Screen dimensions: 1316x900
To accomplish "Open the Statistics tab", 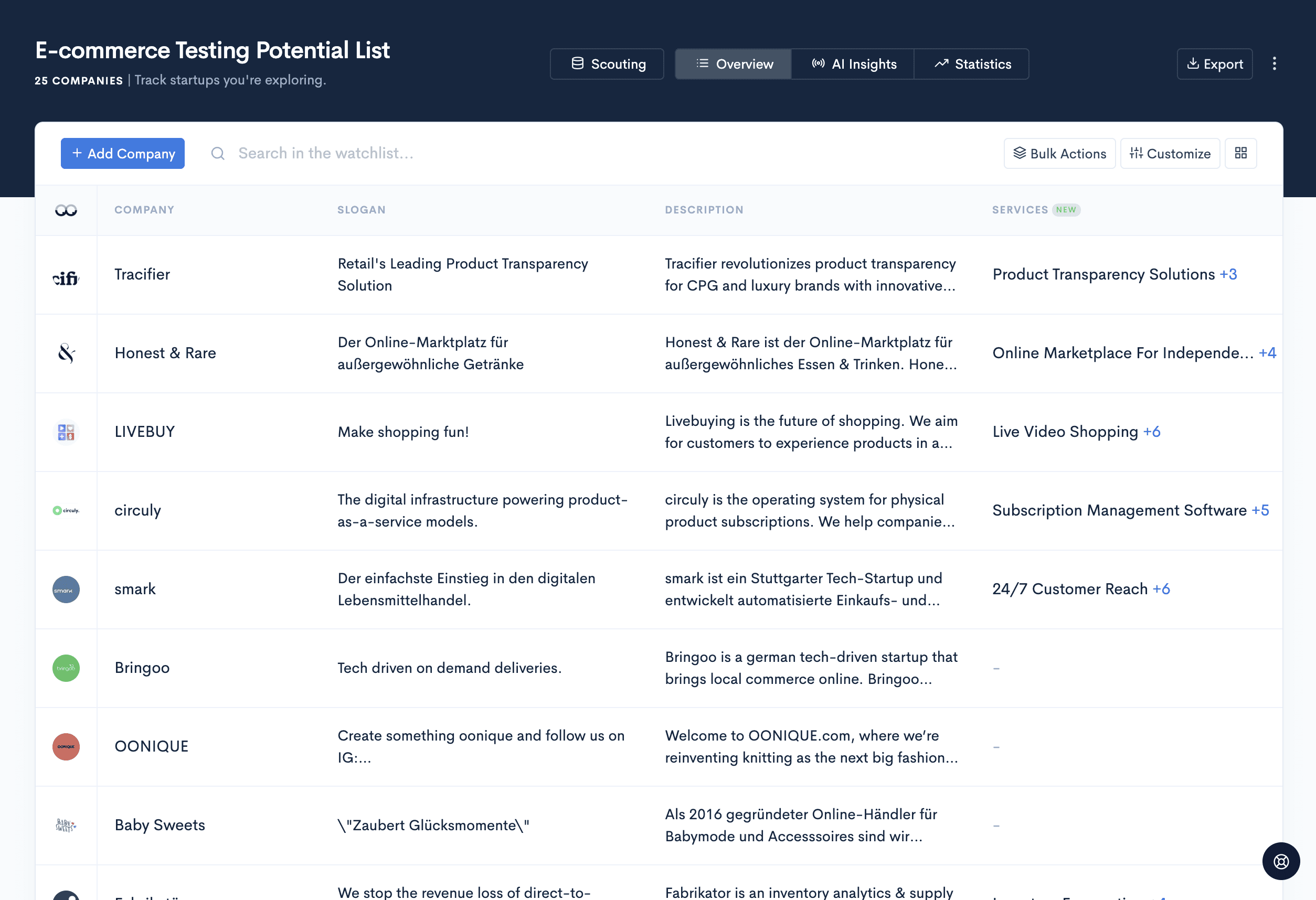I will [972, 64].
